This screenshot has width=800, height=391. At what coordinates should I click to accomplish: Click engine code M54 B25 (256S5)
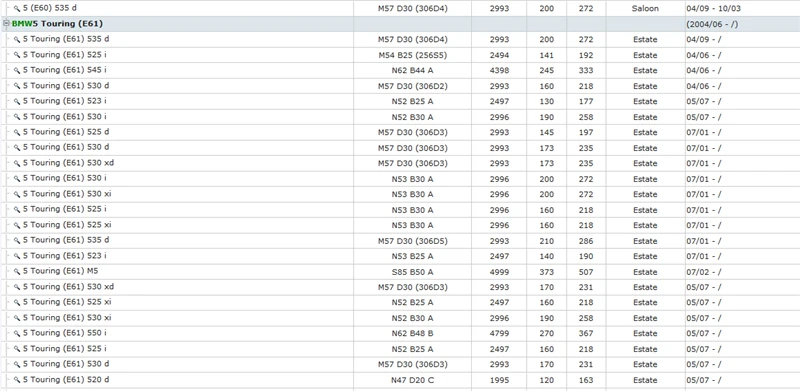coord(412,55)
